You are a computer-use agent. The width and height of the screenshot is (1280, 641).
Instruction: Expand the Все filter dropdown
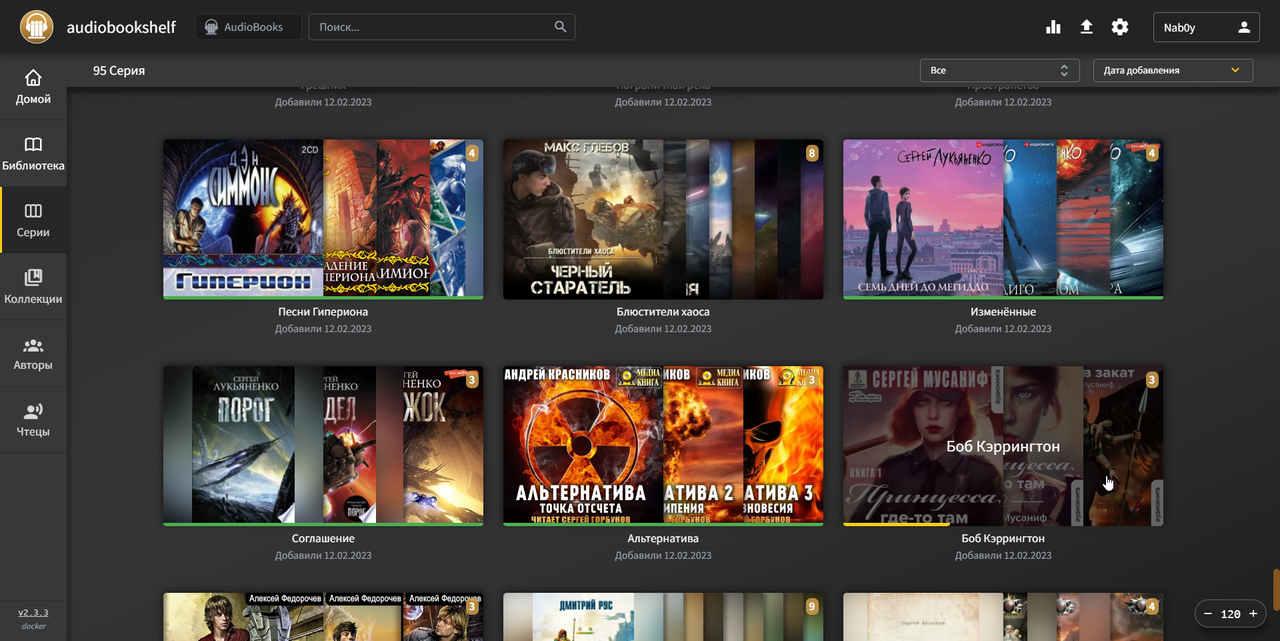click(999, 70)
